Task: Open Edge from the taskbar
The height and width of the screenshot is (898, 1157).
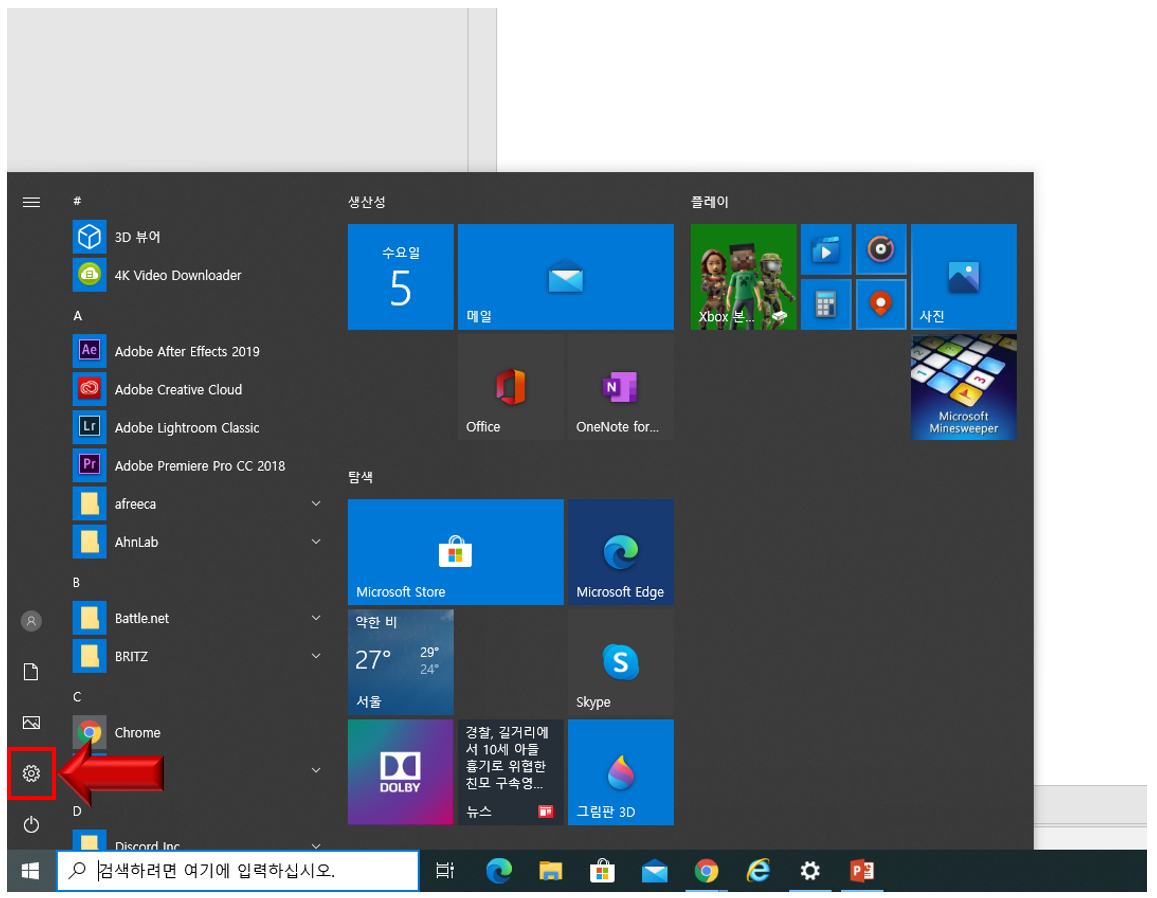Action: [499, 871]
